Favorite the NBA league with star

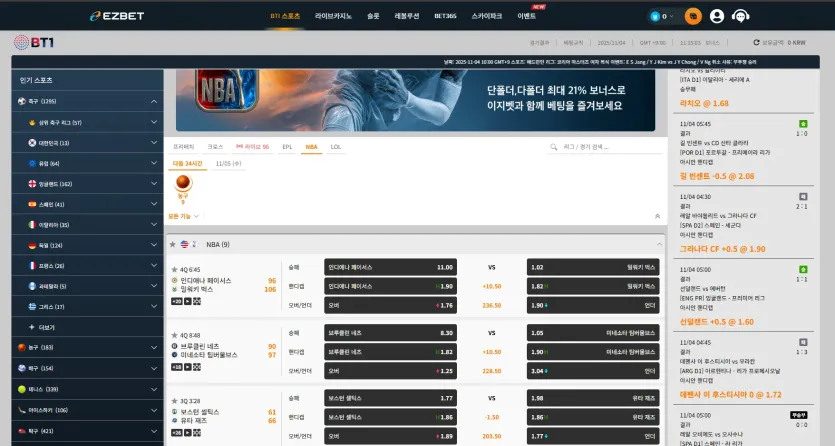click(173, 244)
